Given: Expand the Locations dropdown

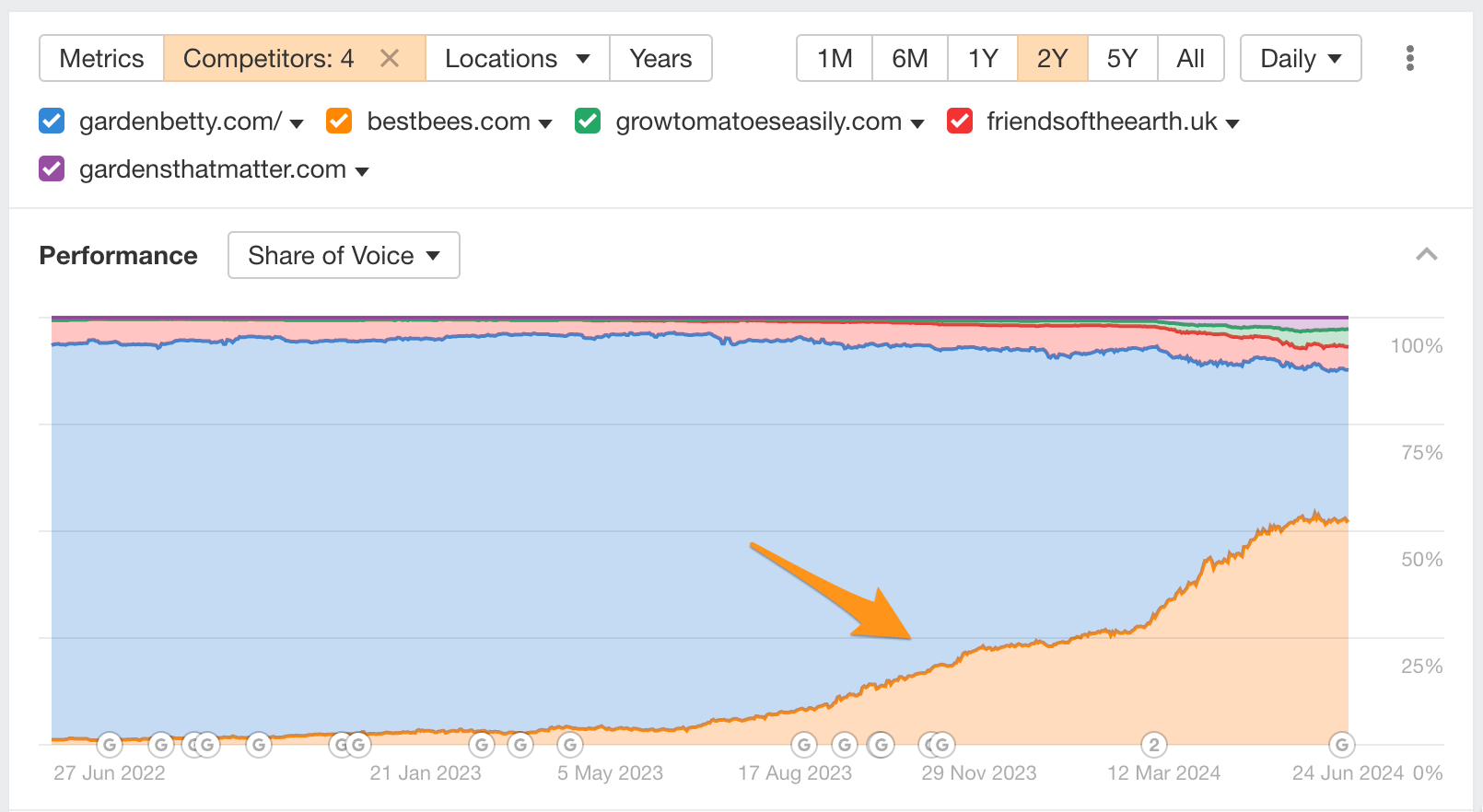Looking at the screenshot, I should [517, 59].
